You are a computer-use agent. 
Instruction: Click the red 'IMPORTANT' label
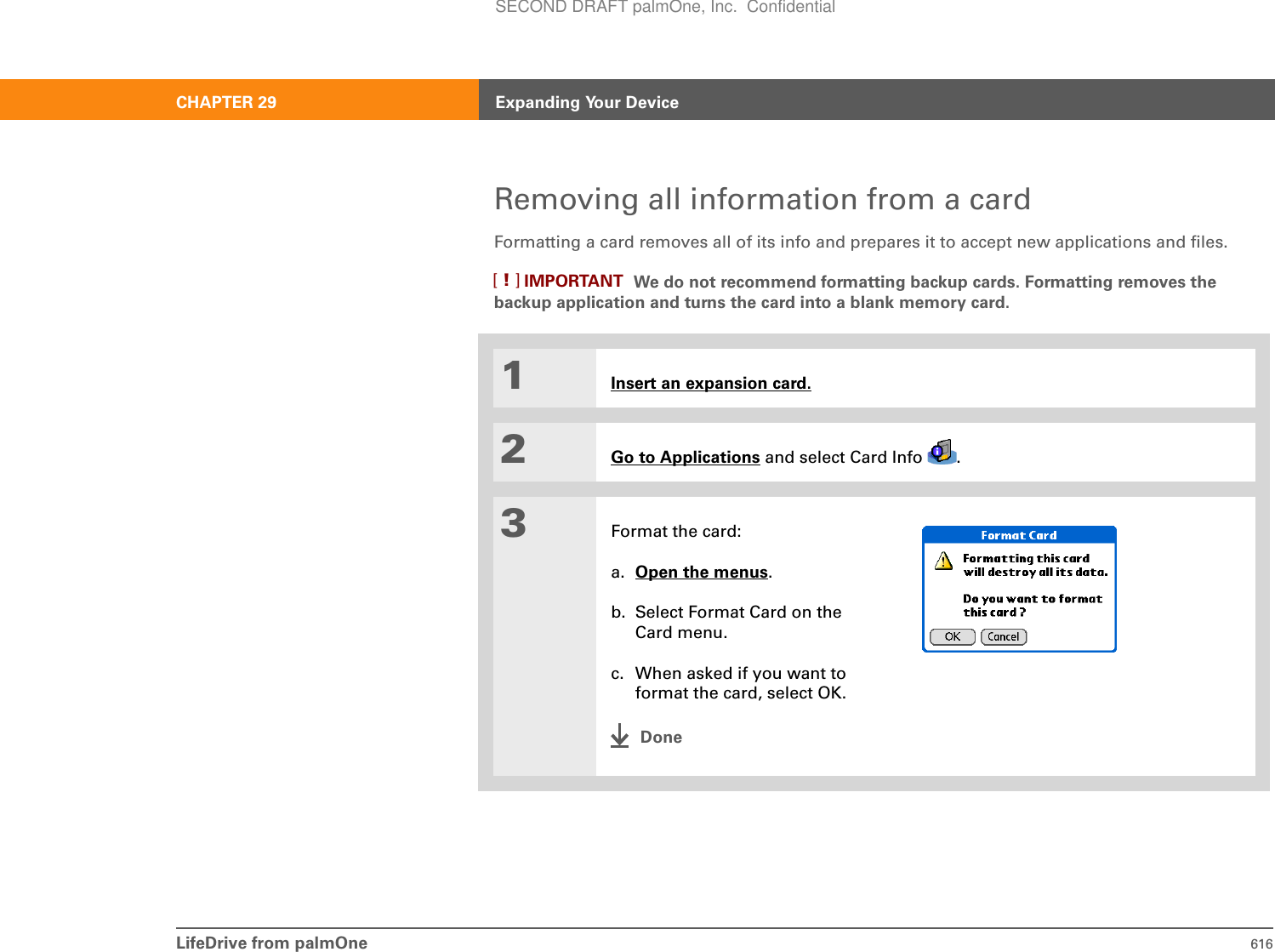coord(573,281)
